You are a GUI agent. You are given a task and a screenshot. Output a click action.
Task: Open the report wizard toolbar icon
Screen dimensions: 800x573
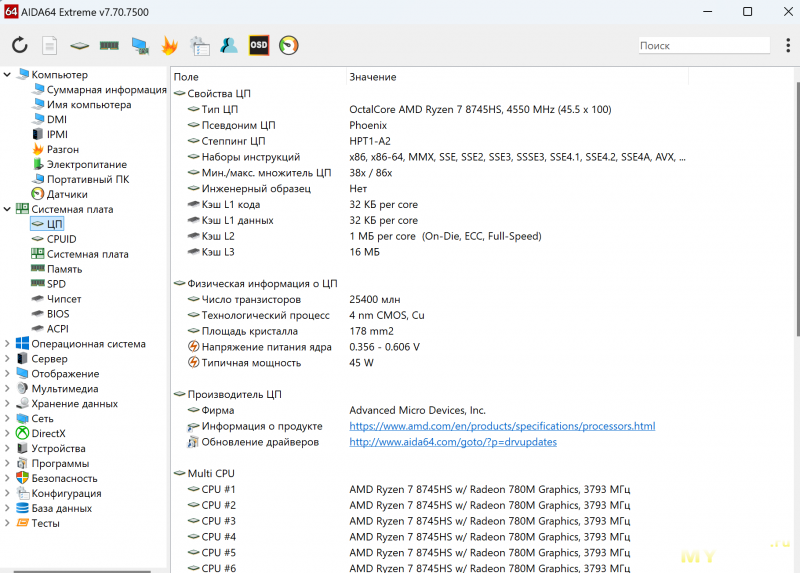pos(199,45)
